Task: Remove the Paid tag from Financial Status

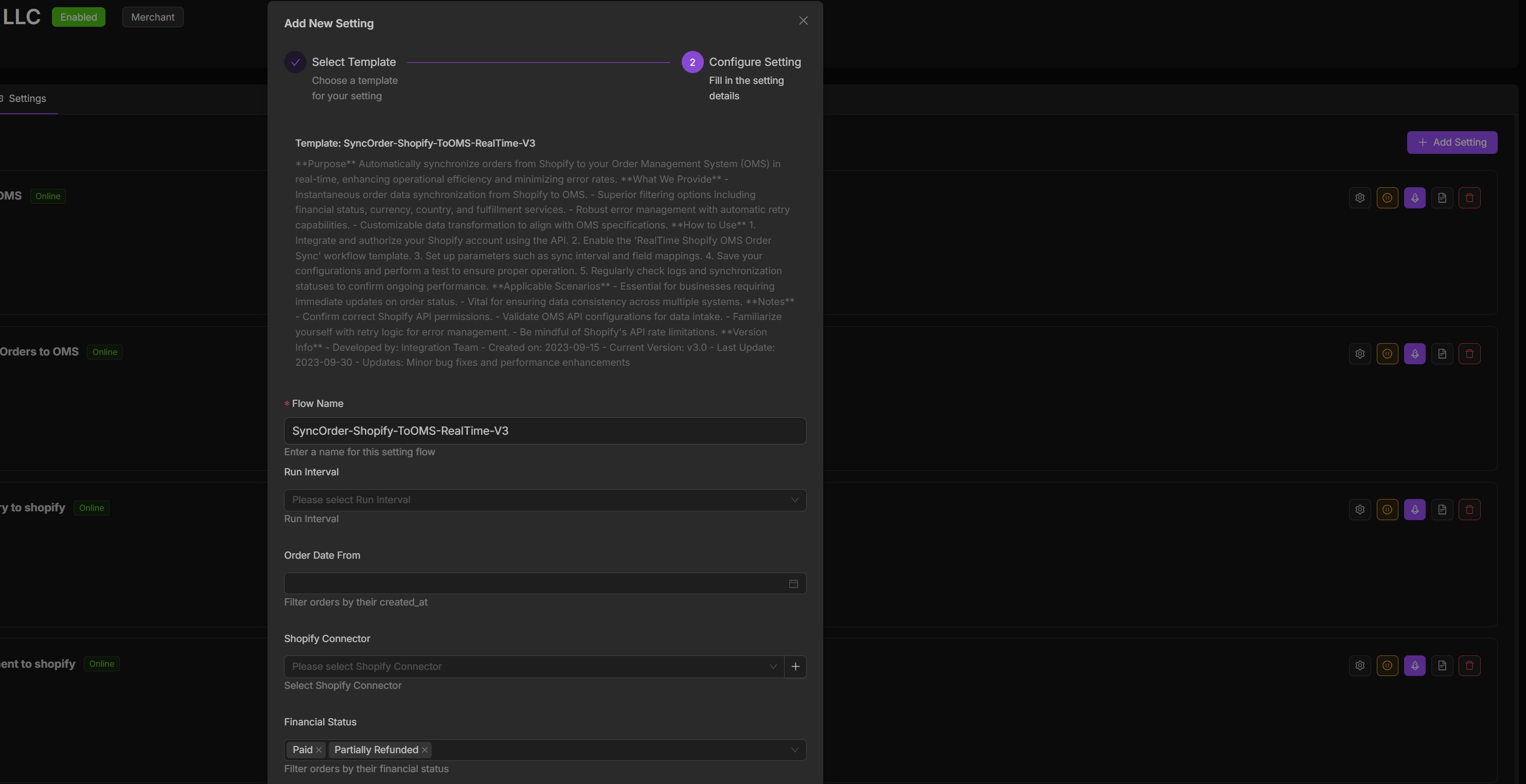Action: click(x=318, y=750)
